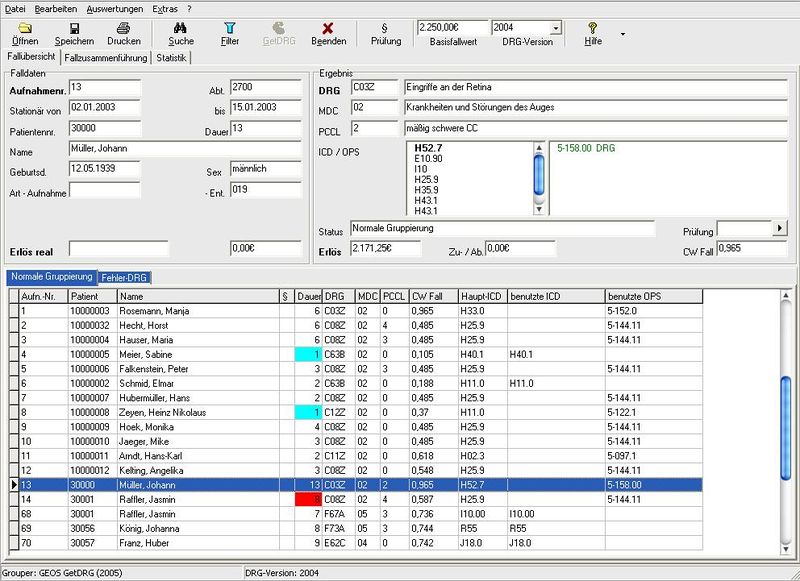This screenshot has height=581, width=800.
Task: Click the Speichern disk icon
Action: point(74,28)
